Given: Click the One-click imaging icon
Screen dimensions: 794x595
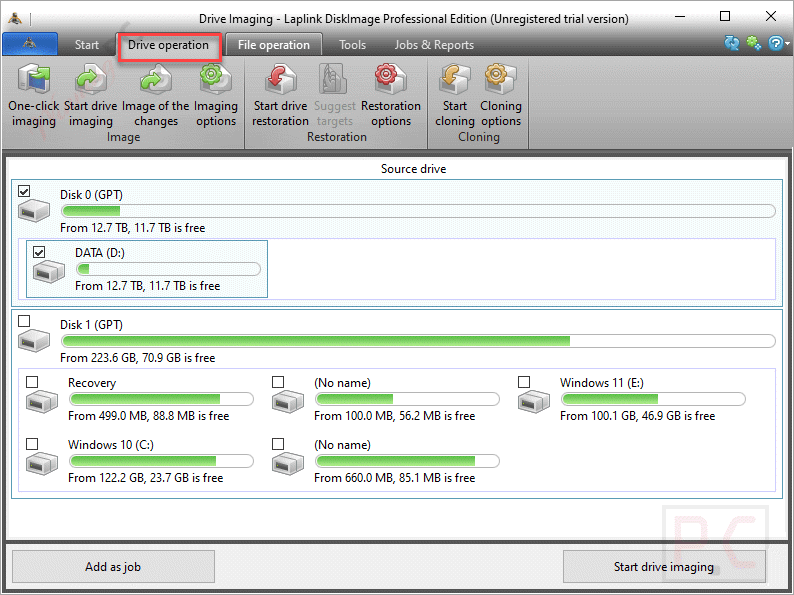Looking at the screenshot, I should tap(34, 79).
